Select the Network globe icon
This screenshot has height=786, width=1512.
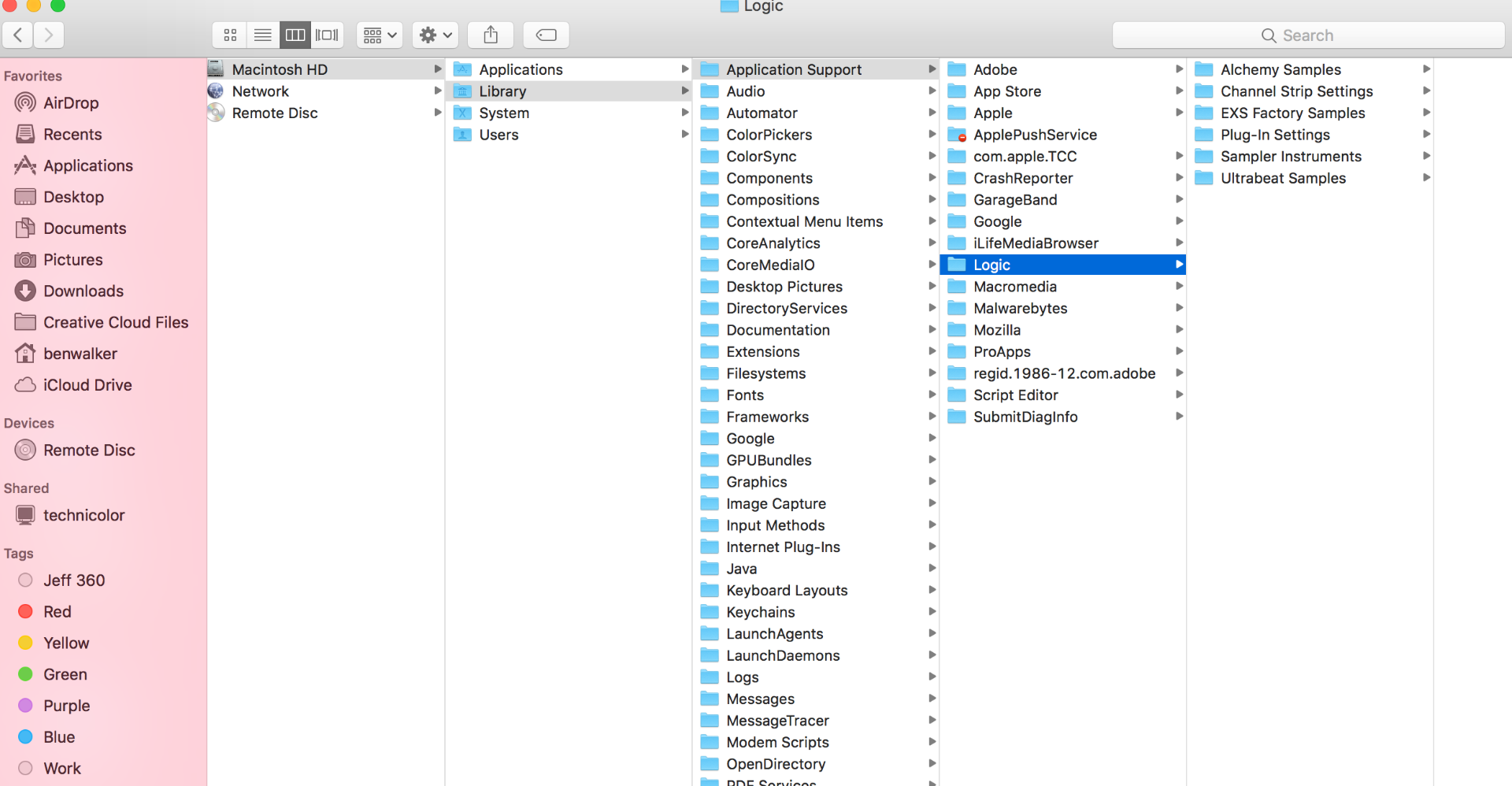[216, 91]
